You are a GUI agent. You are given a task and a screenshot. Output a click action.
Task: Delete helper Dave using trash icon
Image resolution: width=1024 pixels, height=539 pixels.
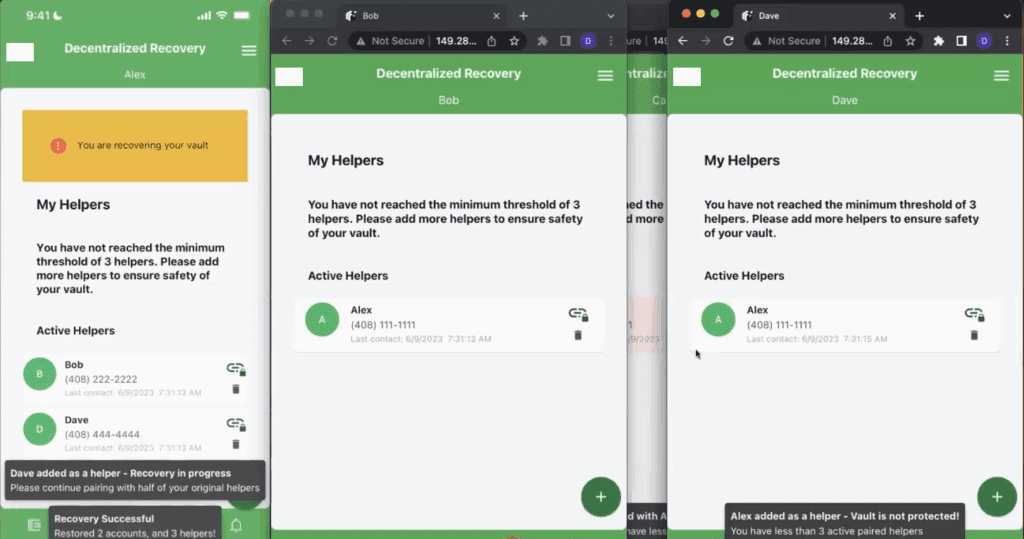coord(236,443)
